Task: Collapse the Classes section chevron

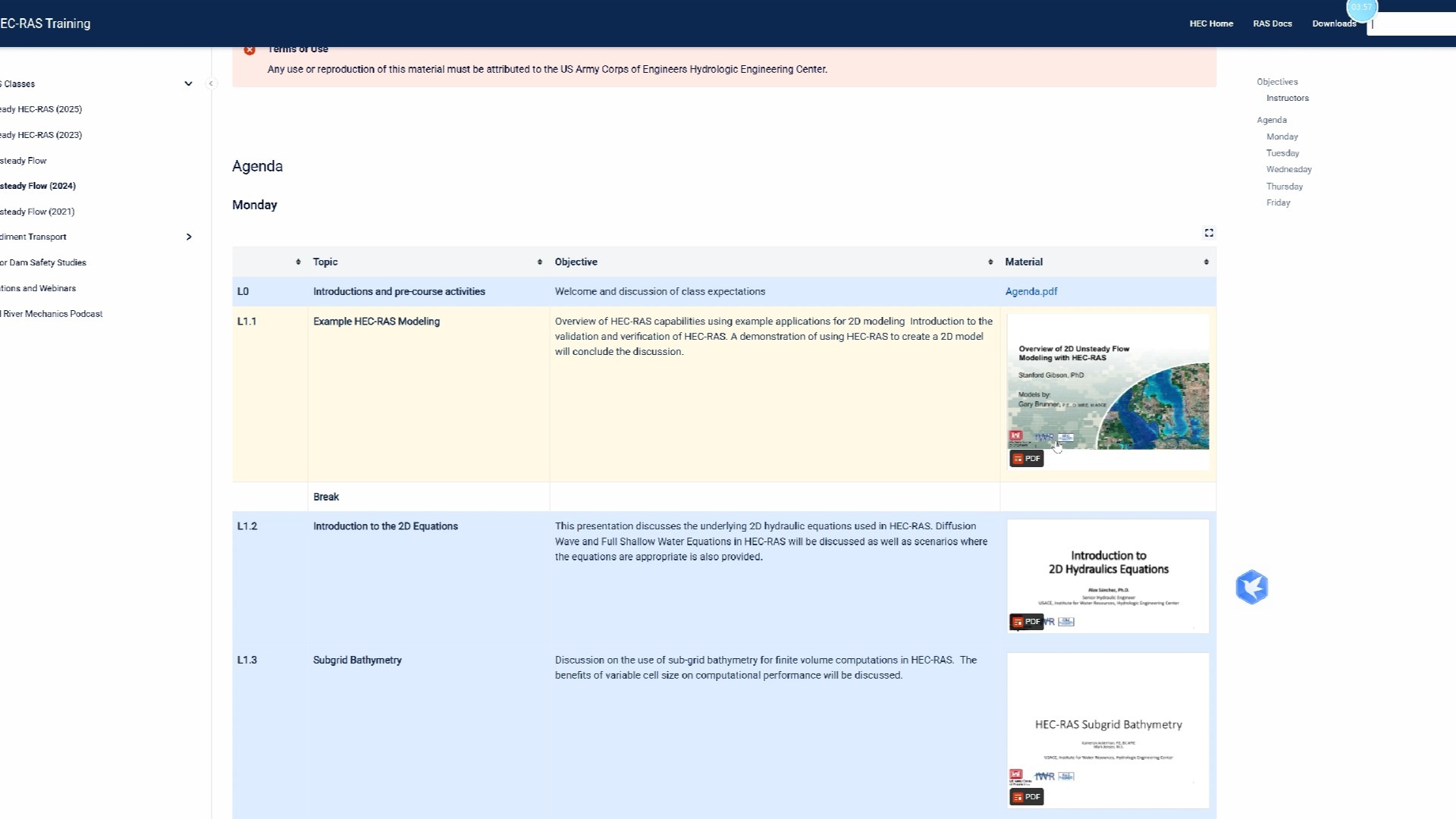Action: [x=188, y=83]
